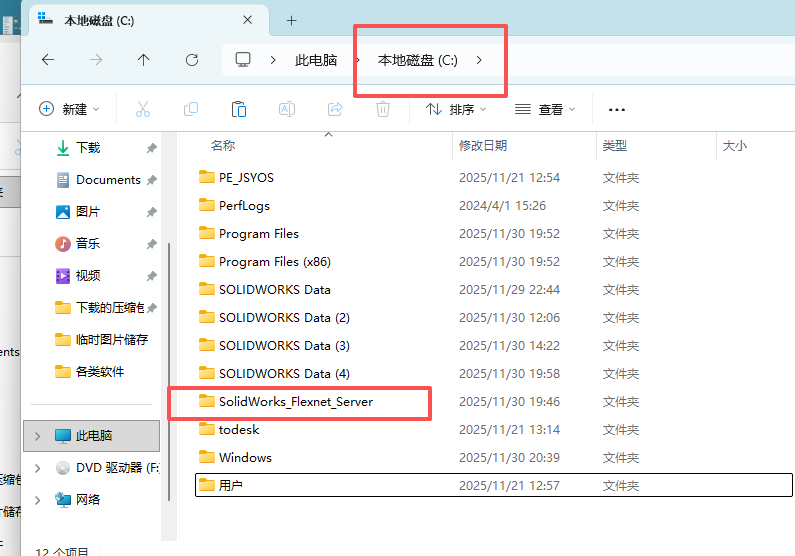Click the pin icon next to 视频
Image resolution: width=795 pixels, height=556 pixels.
[x=152, y=276]
